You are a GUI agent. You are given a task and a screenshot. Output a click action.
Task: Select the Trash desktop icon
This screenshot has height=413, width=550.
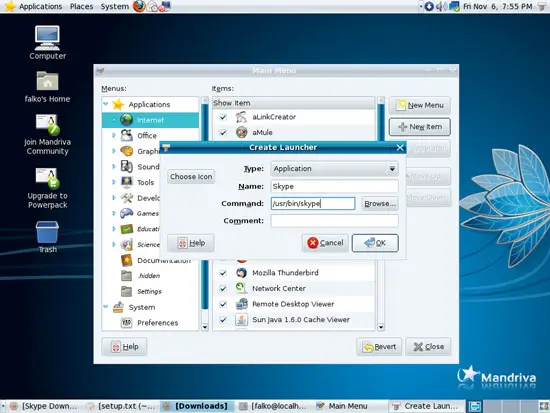tap(47, 237)
